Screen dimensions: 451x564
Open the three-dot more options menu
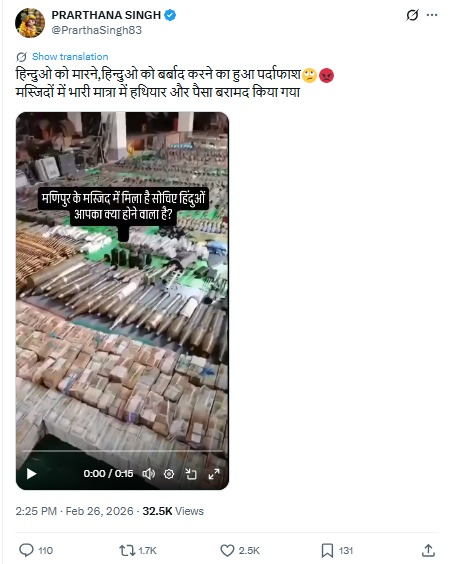pyautogui.click(x=432, y=15)
